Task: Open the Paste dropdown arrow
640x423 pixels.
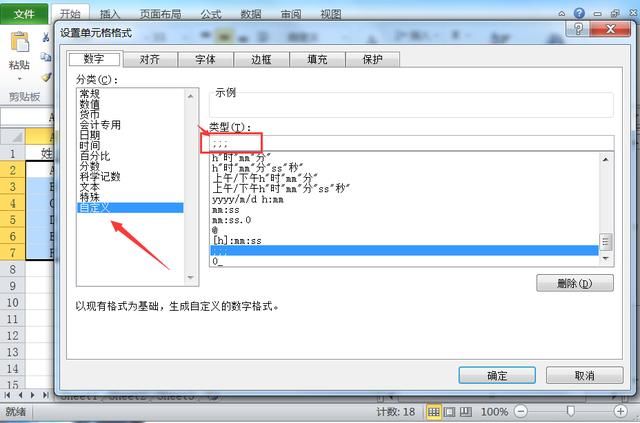Action: [20, 78]
